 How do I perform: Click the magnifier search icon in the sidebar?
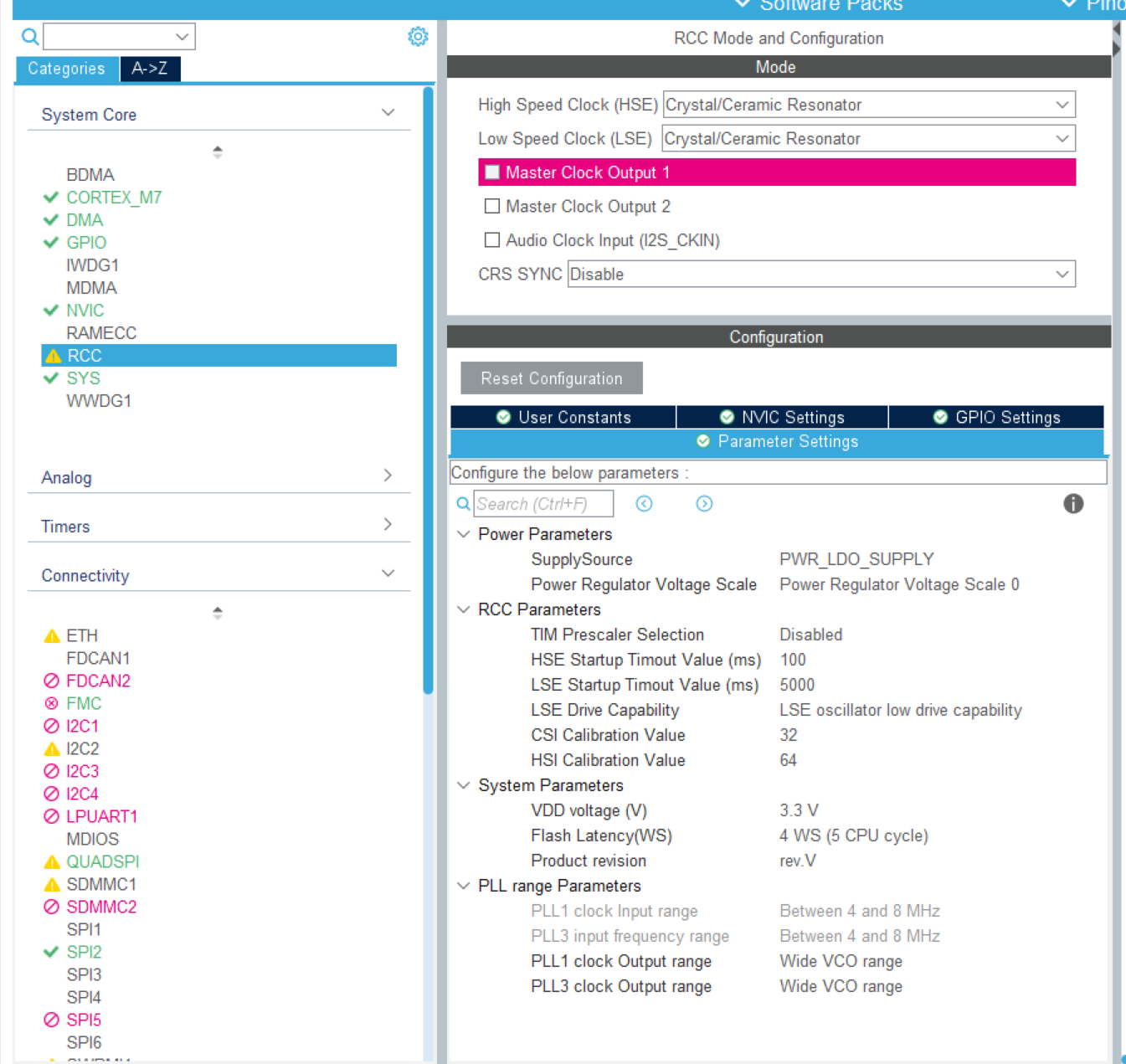(28, 37)
